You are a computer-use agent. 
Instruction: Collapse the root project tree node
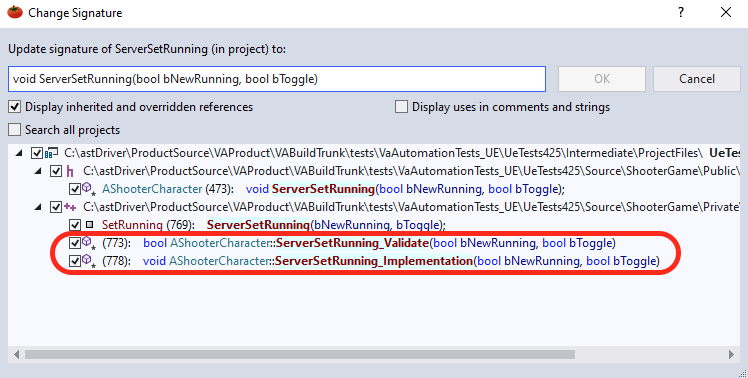coord(19,153)
